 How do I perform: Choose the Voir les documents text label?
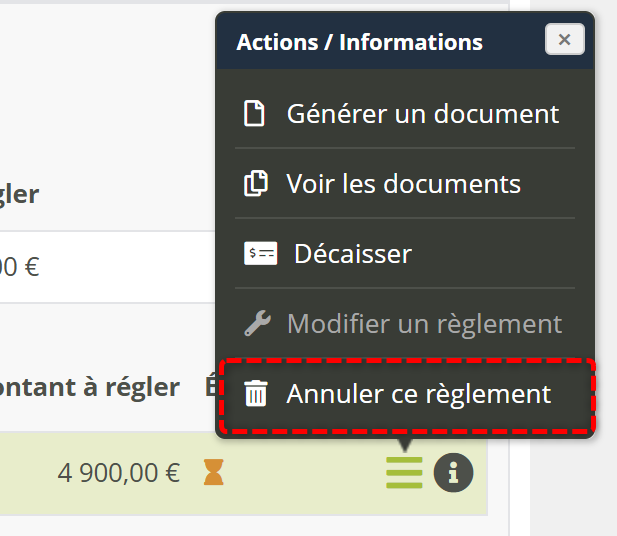pos(403,184)
